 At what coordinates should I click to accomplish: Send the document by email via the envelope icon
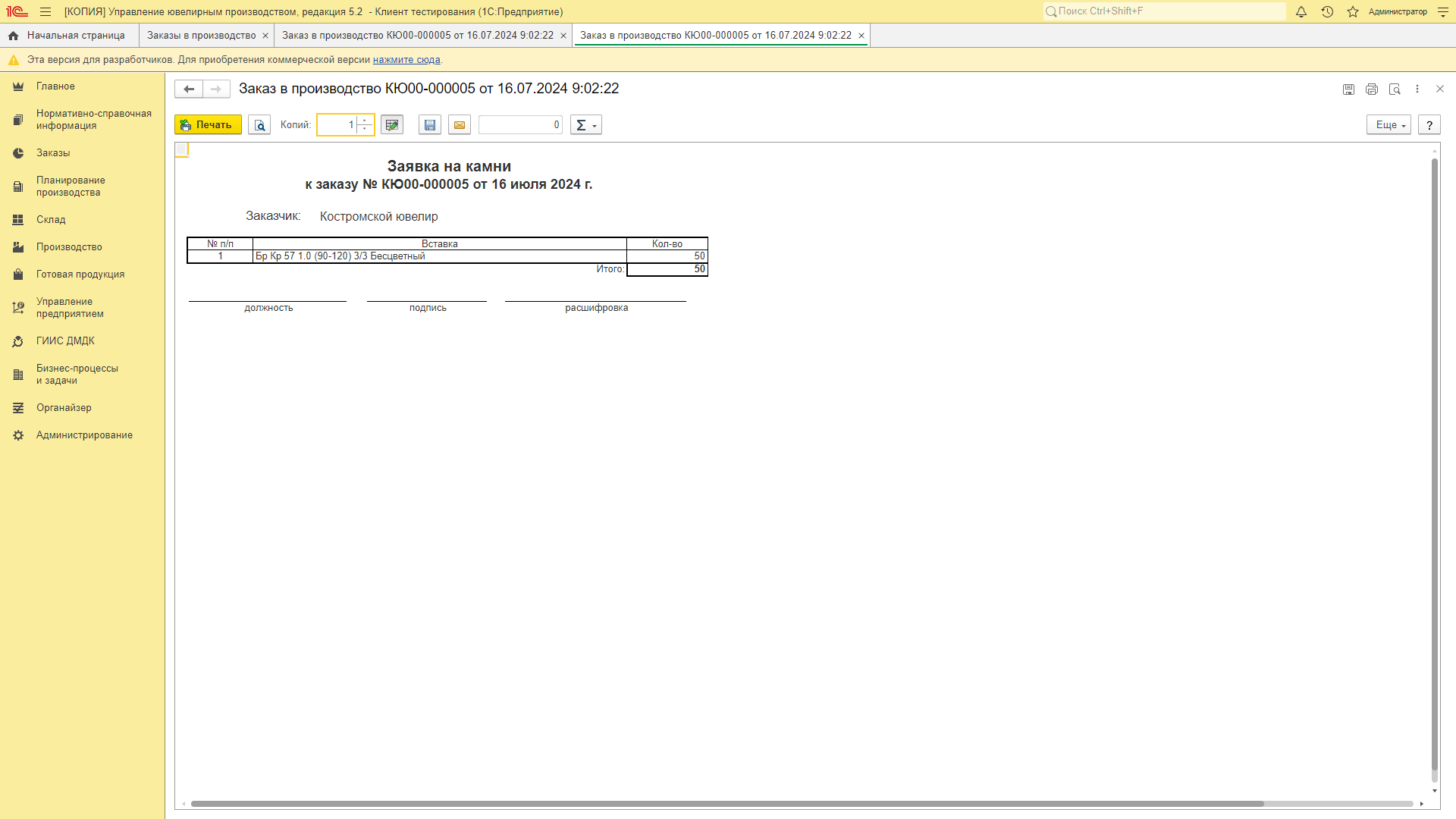(460, 125)
